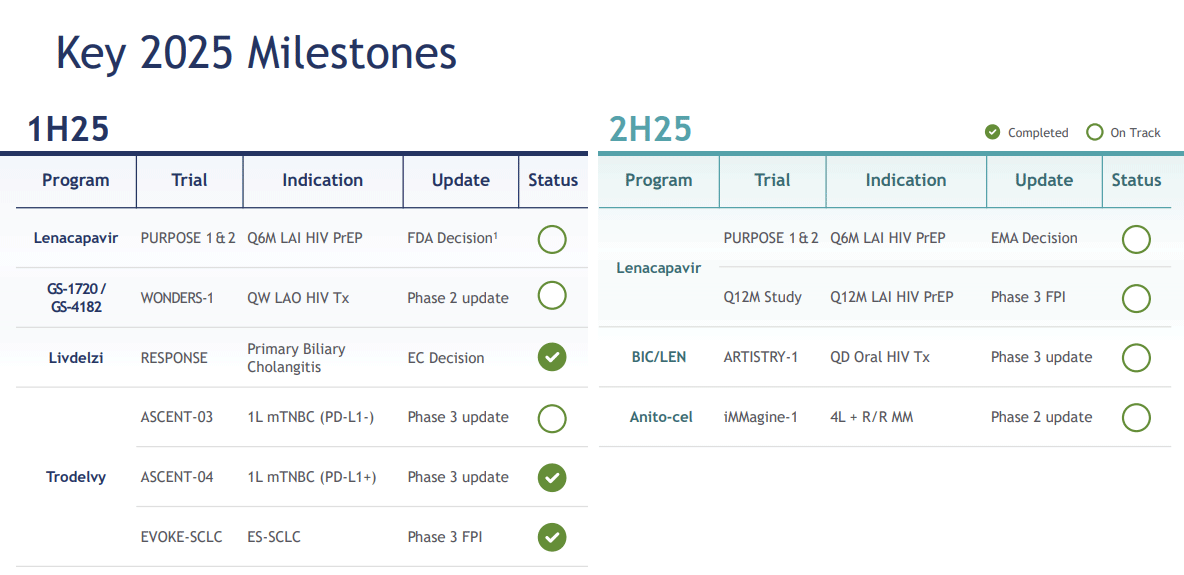Viewport: 1184px width, 575px height.
Task: Select the 2H25 section heading
Action: (x=651, y=129)
